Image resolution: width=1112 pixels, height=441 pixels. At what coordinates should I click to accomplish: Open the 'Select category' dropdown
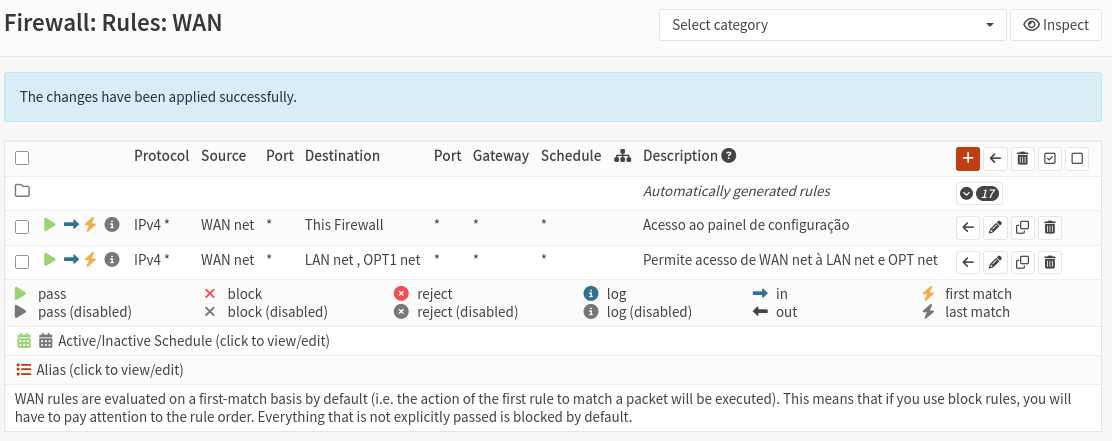[832, 25]
